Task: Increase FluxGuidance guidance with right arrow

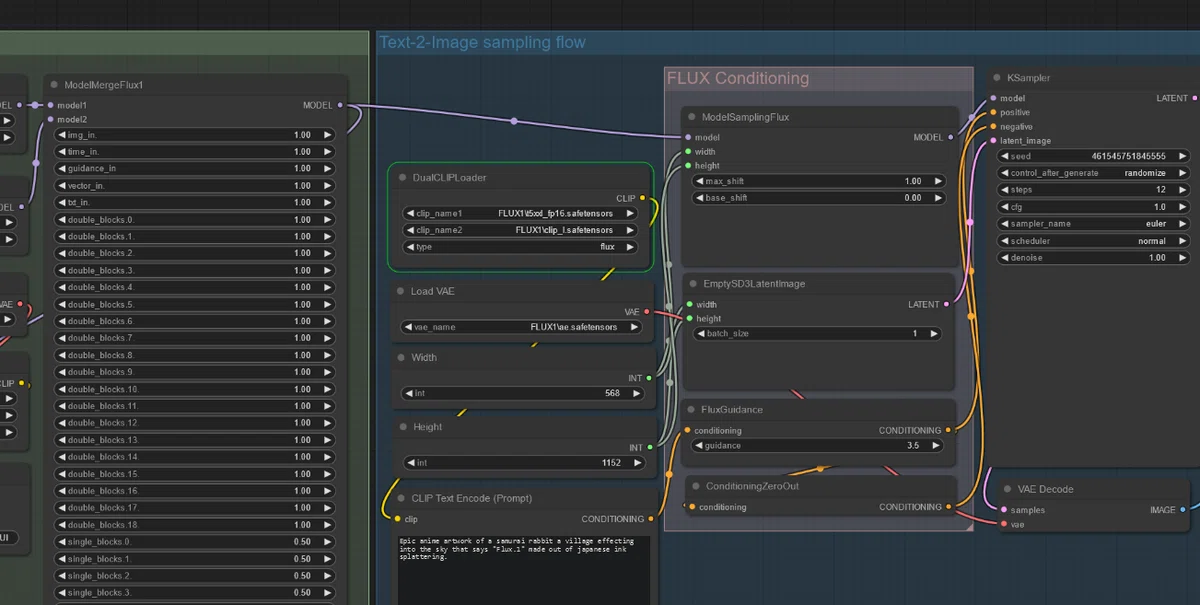Action: [938, 446]
